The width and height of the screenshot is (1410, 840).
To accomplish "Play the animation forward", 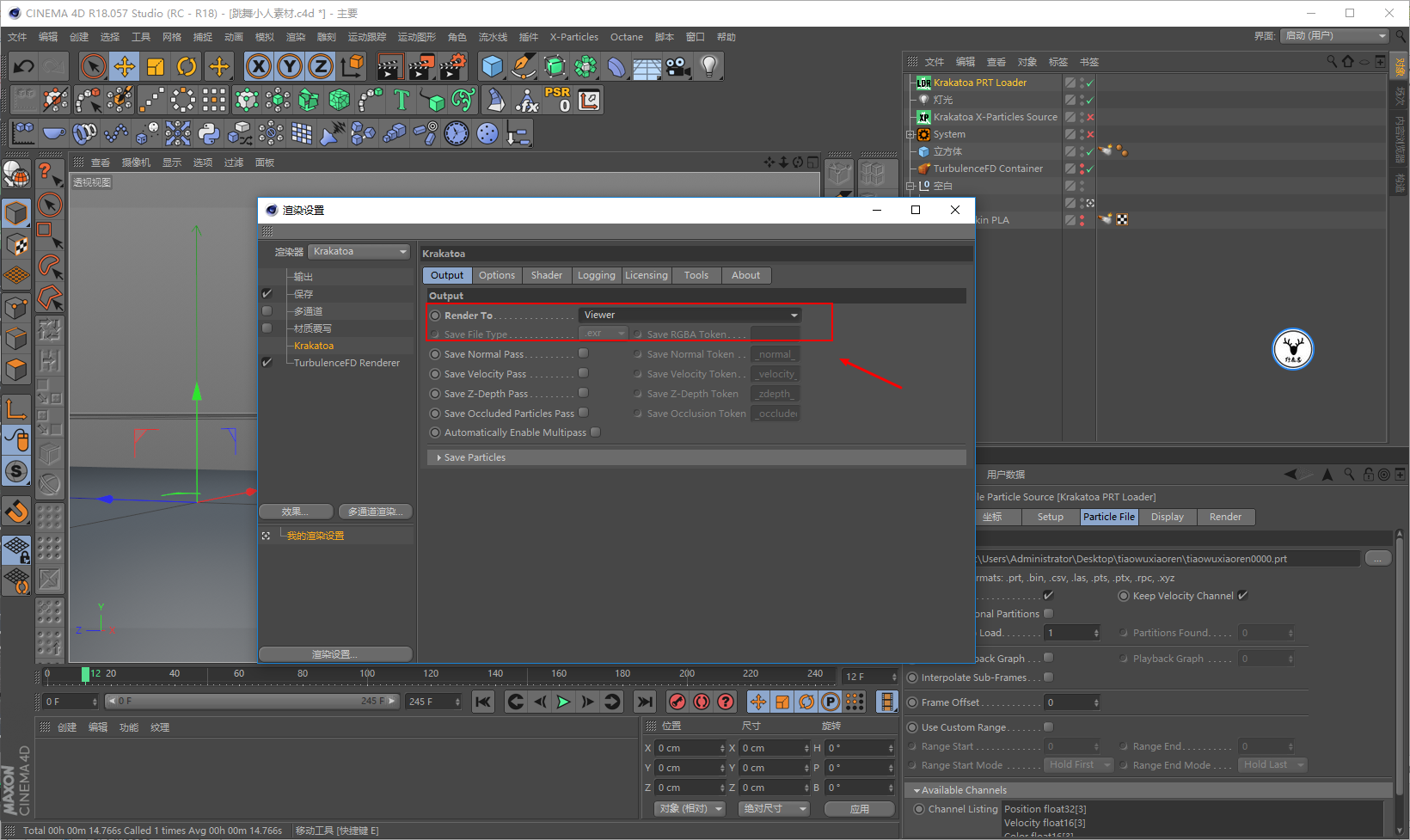I will point(563,702).
